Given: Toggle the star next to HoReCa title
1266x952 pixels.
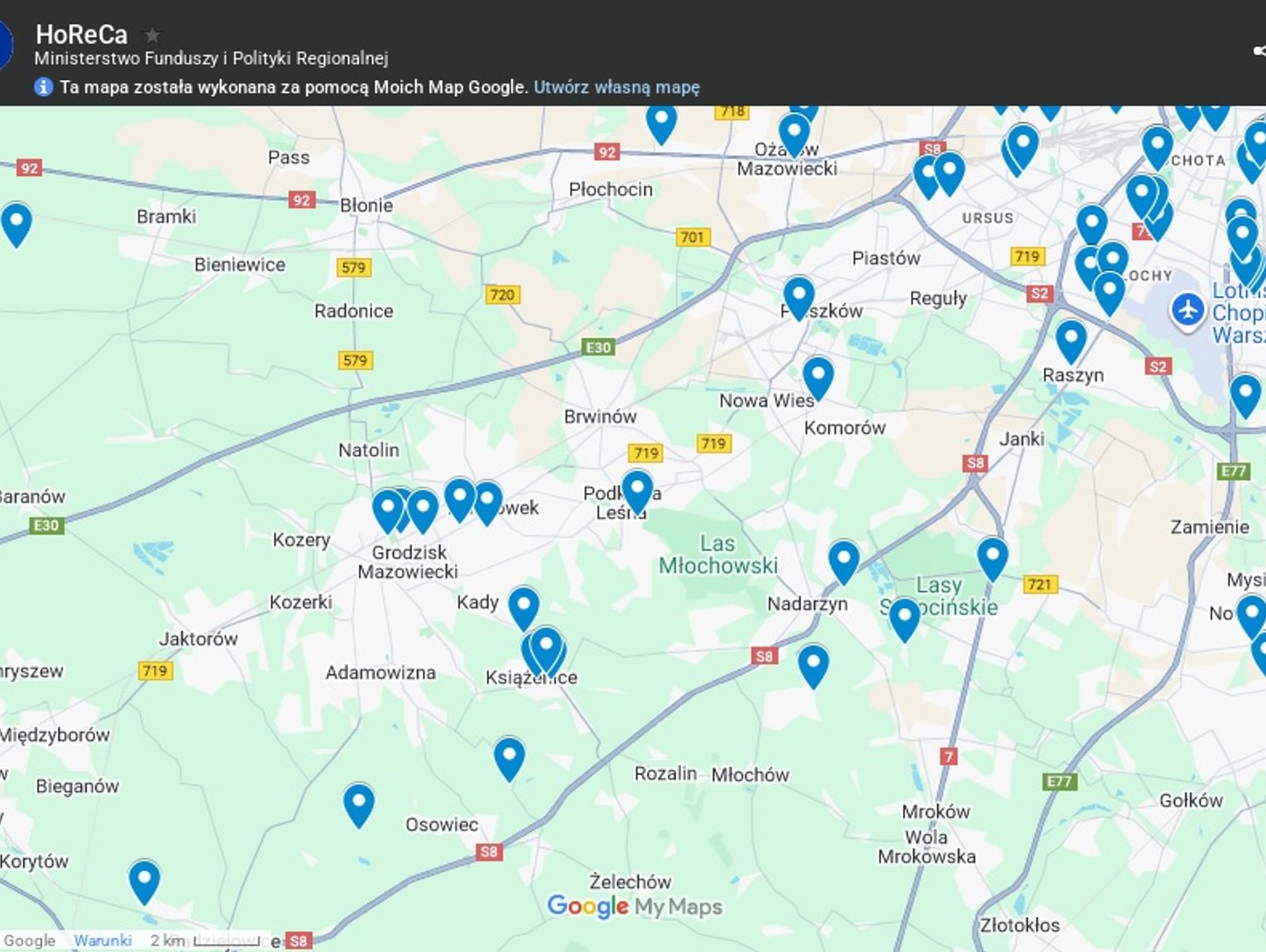Looking at the screenshot, I should click(152, 35).
